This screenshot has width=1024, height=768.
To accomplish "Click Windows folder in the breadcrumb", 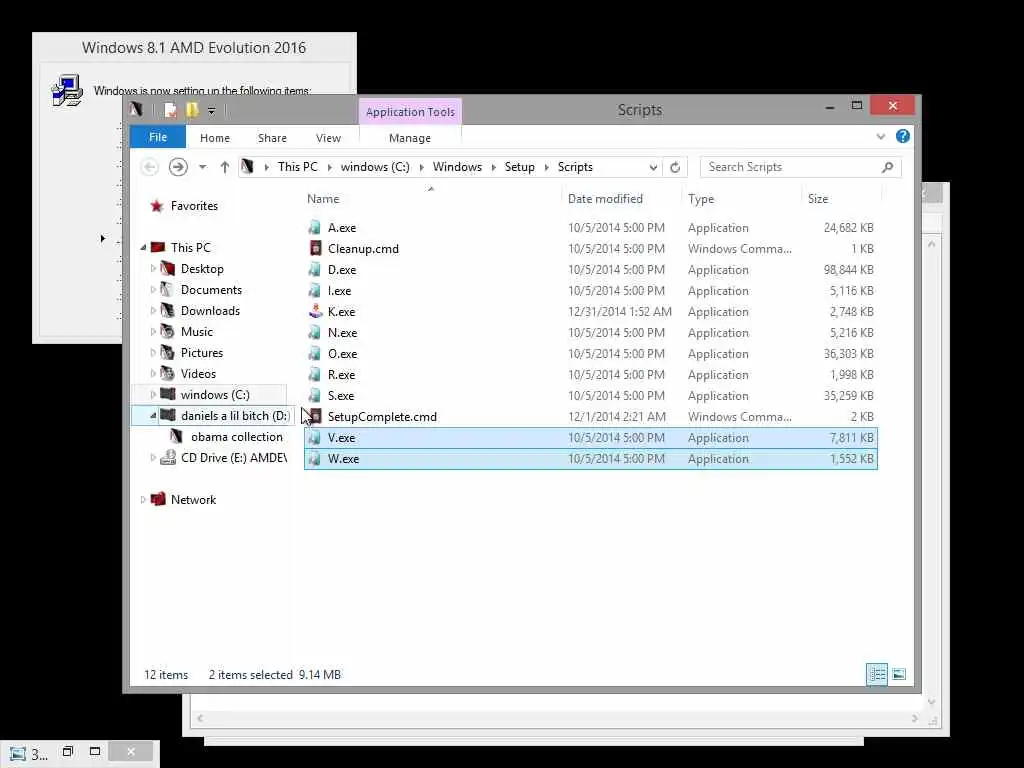I will coord(457,167).
